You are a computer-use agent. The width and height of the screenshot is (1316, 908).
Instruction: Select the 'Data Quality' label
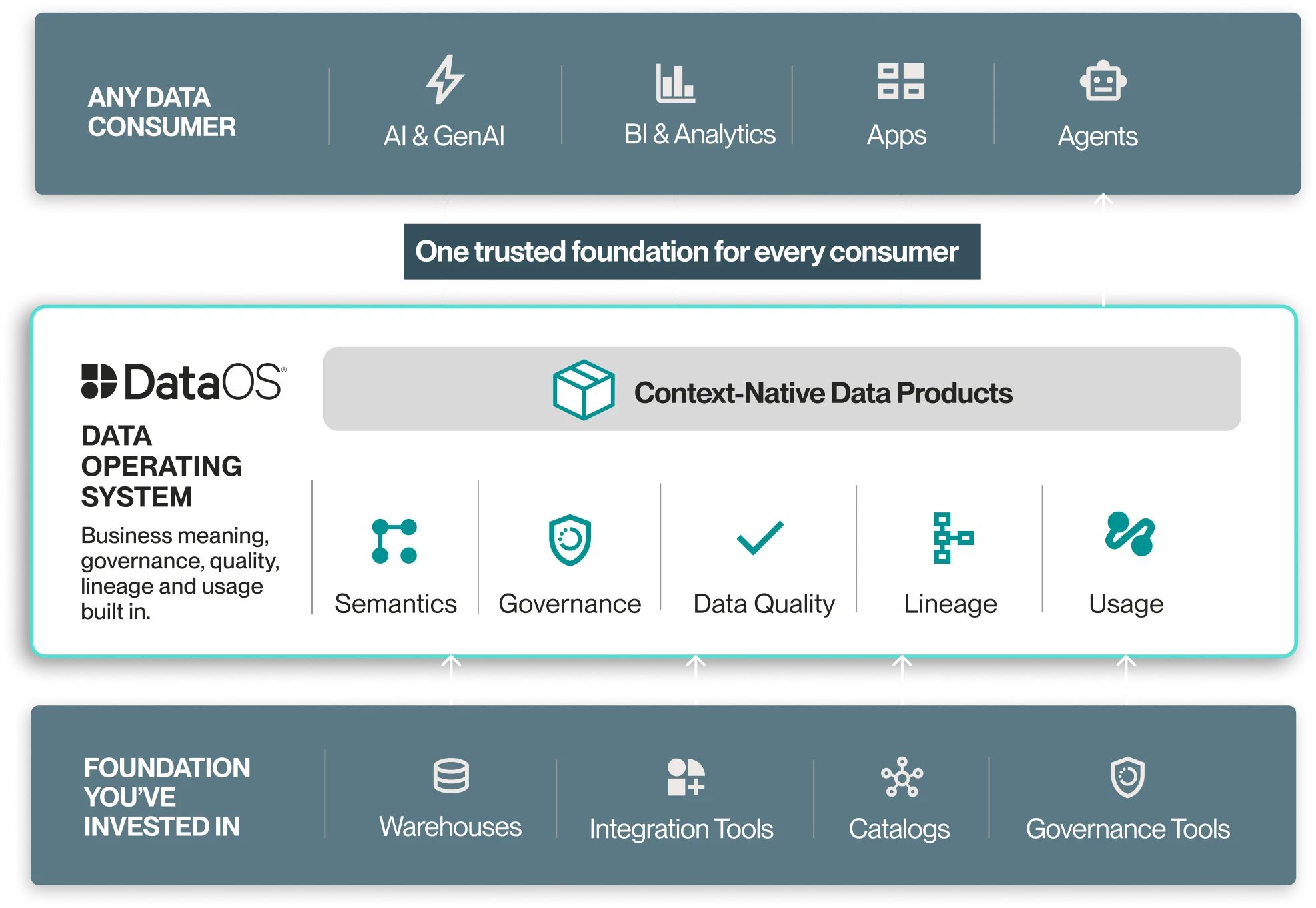coord(764,604)
